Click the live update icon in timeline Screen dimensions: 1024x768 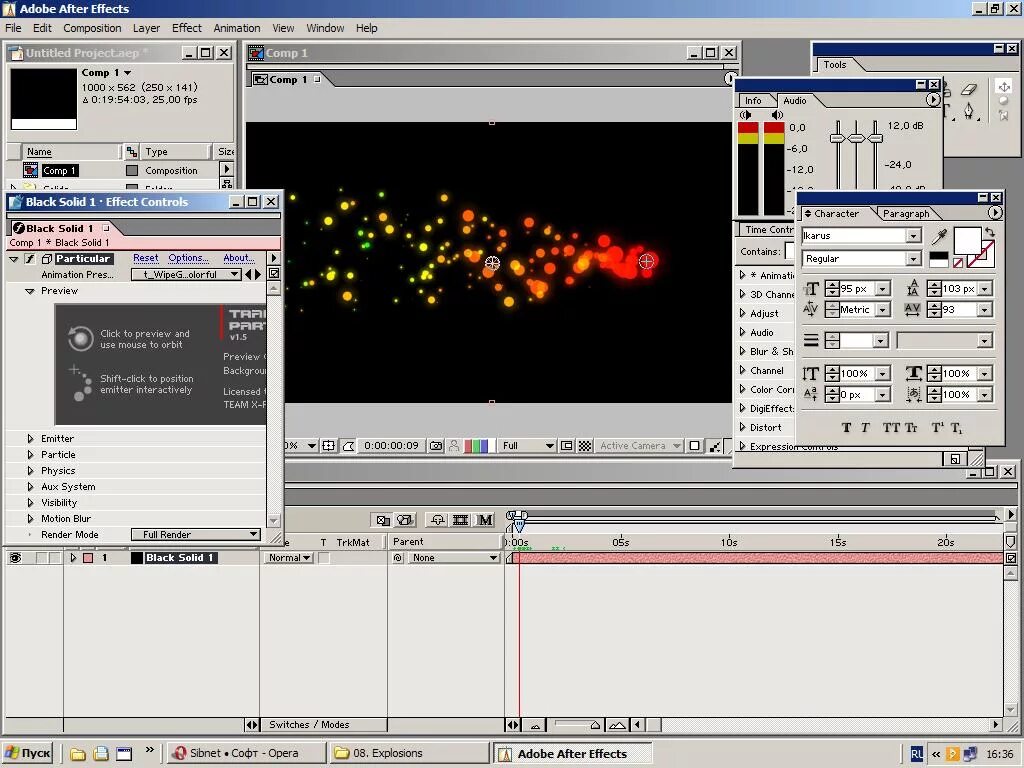pos(383,520)
